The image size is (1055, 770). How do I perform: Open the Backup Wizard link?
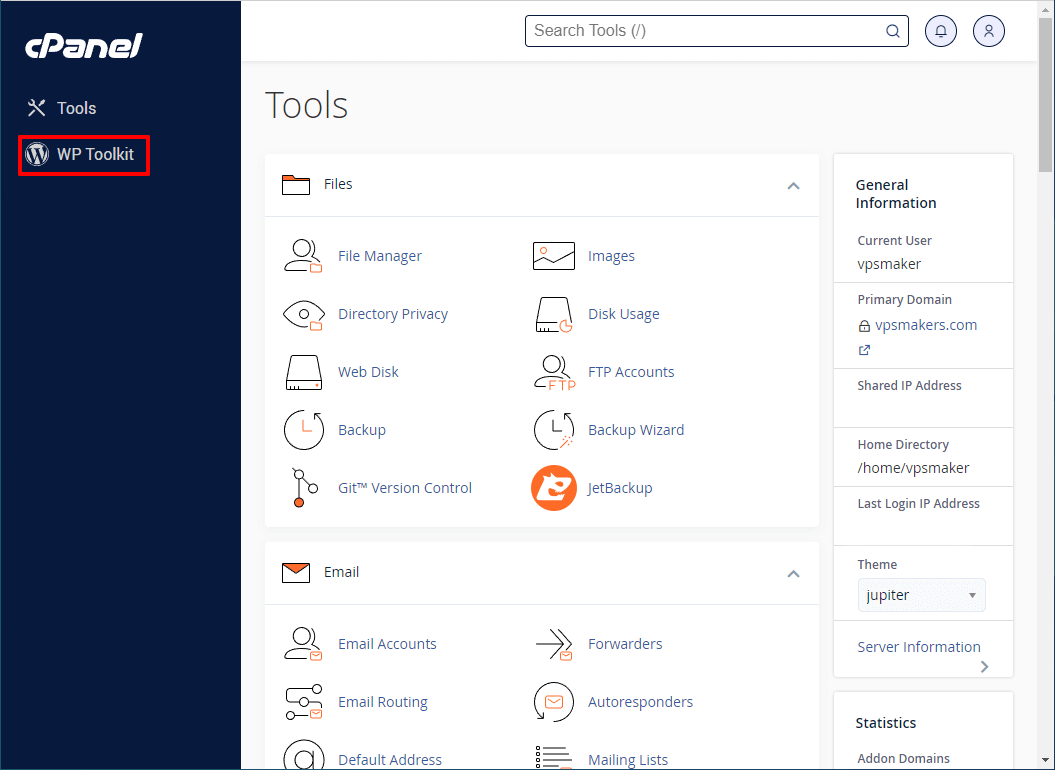(636, 429)
